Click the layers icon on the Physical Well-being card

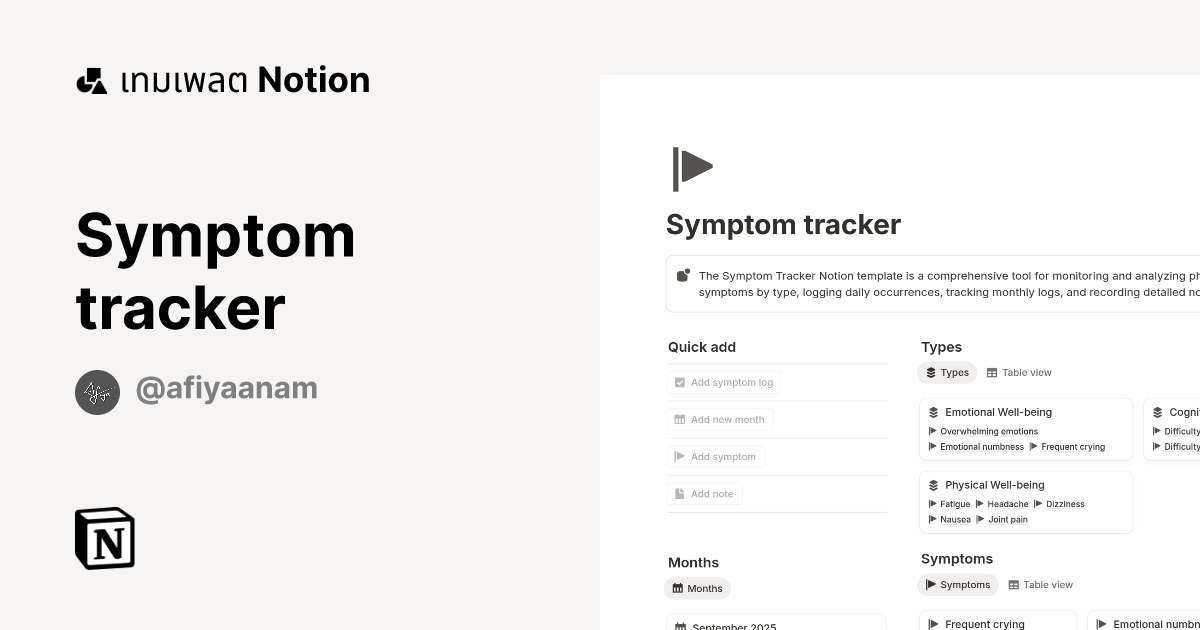pyautogui.click(x=934, y=485)
